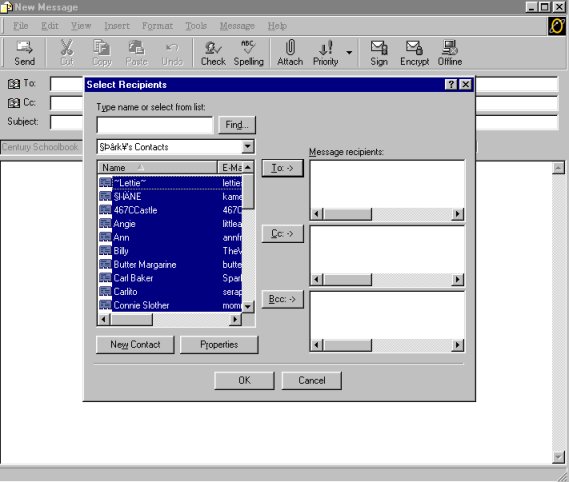Sort contacts by Name column header
Image resolution: width=569 pixels, height=482 pixels.
point(157,167)
